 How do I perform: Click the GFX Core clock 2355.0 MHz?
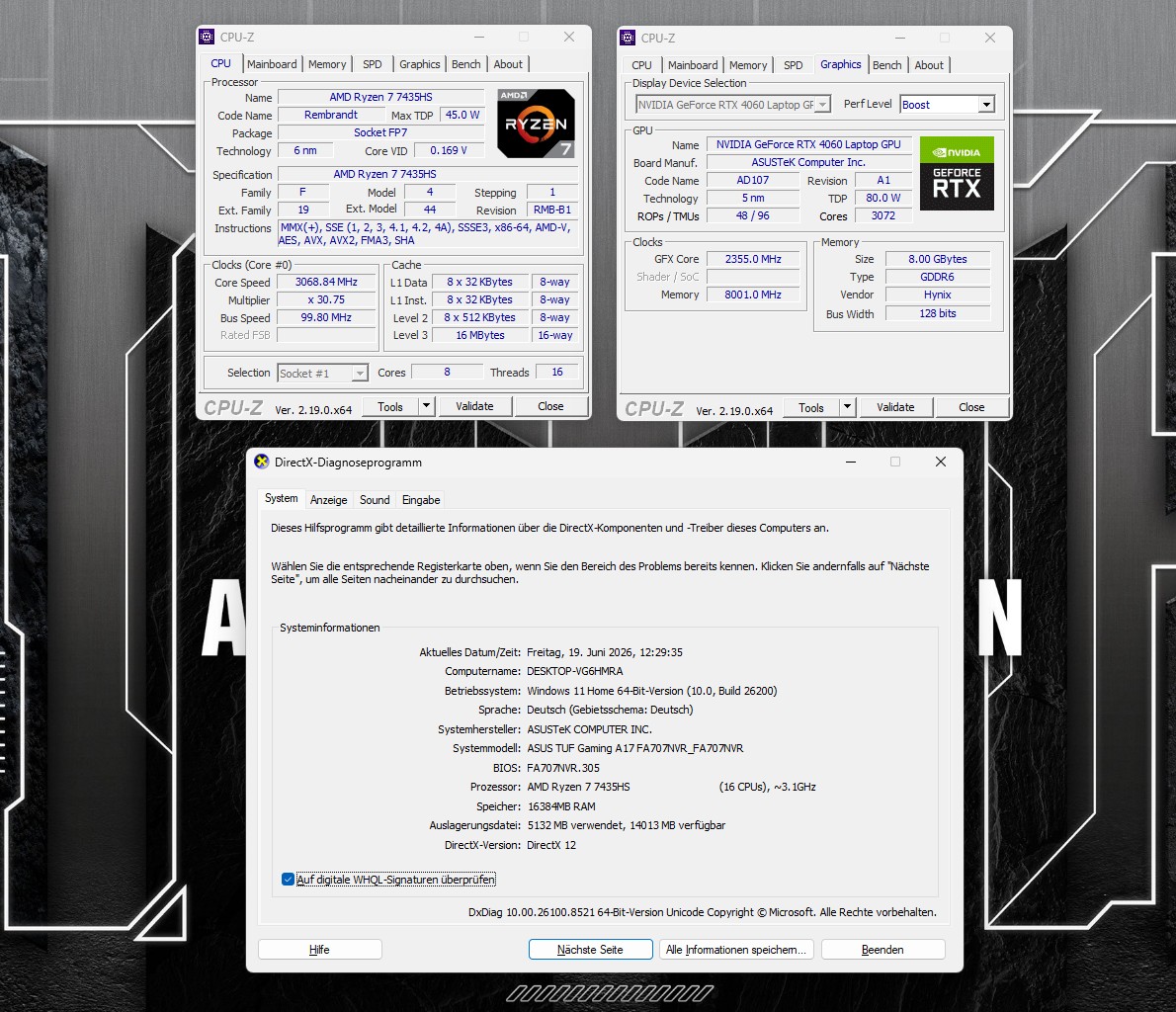coord(753,259)
